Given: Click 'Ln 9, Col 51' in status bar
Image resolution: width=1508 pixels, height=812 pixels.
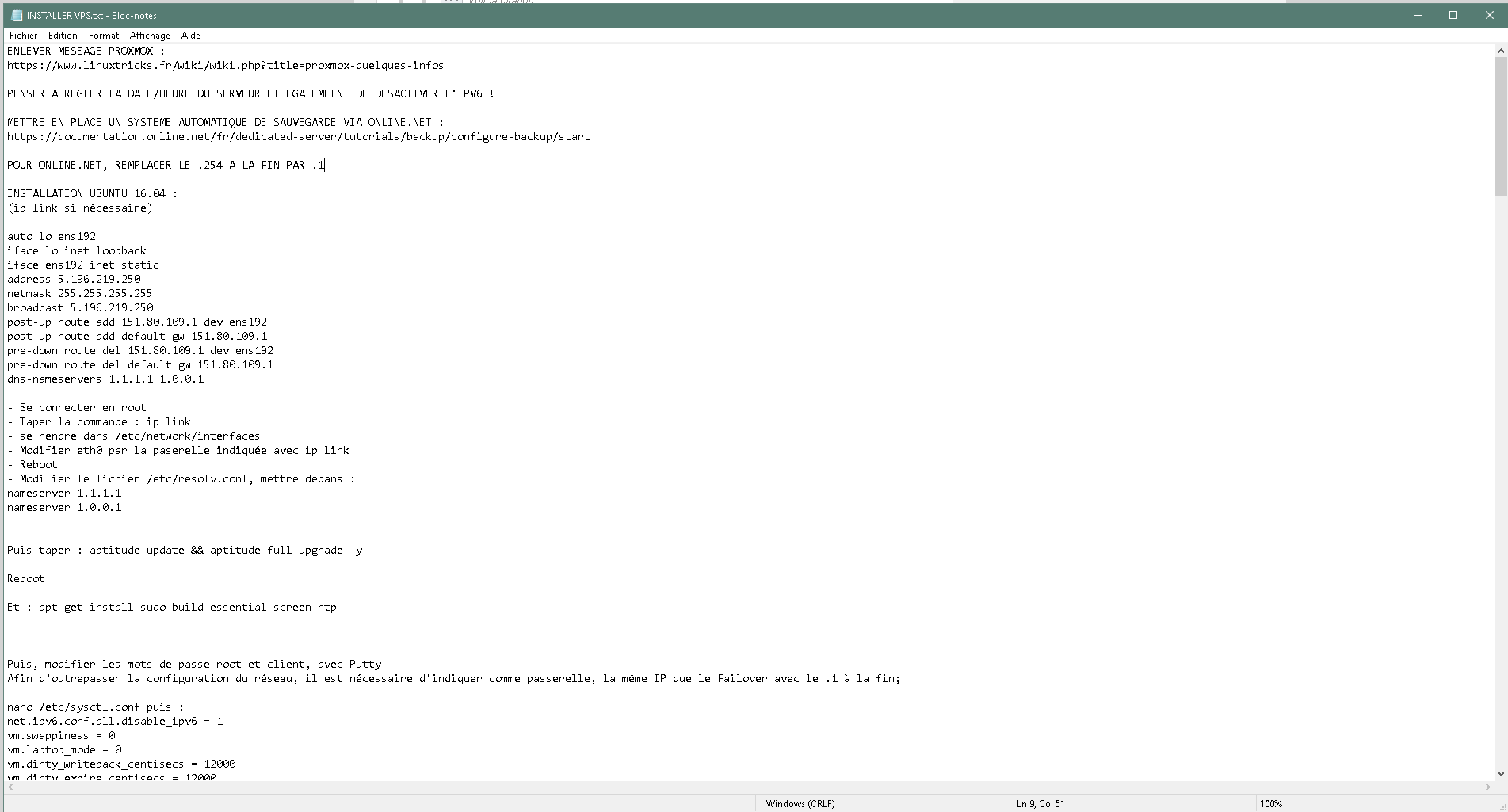Looking at the screenshot, I should pyautogui.click(x=1040, y=804).
